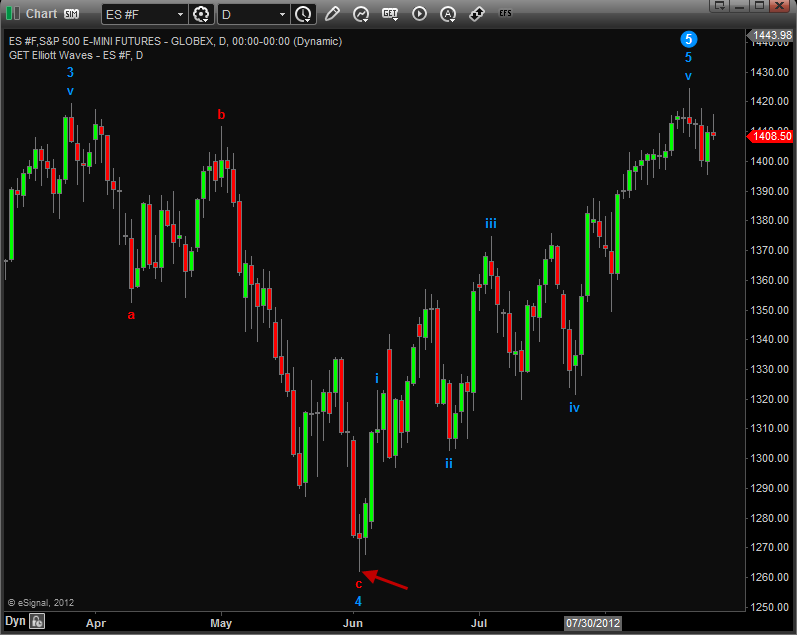Select the pencil drawing tool

[332, 14]
